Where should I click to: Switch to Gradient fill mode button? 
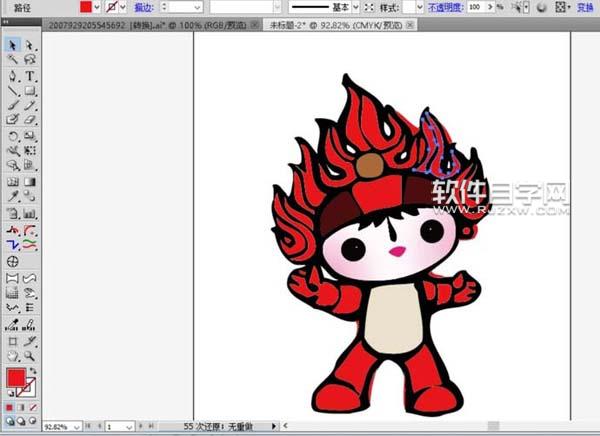[x=22, y=407]
